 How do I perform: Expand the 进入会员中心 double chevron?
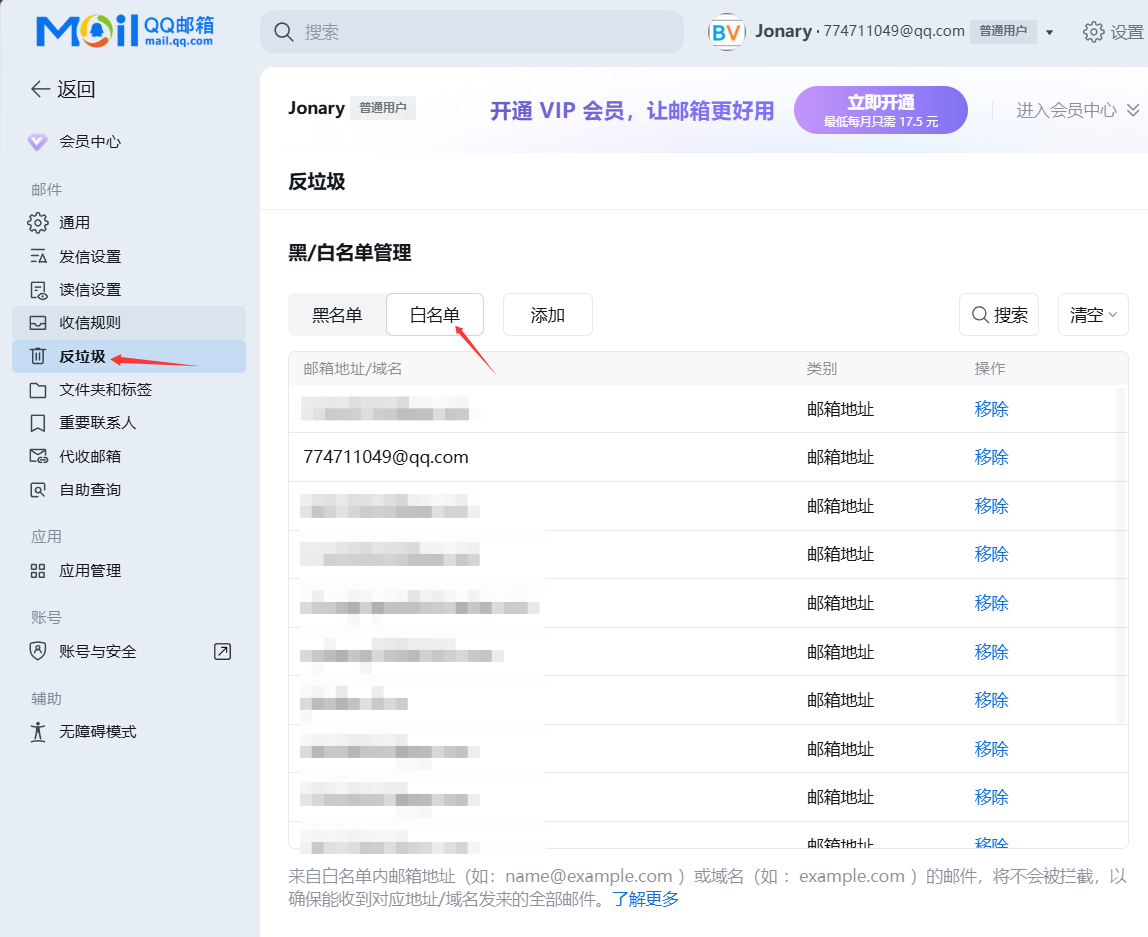[x=1133, y=110]
